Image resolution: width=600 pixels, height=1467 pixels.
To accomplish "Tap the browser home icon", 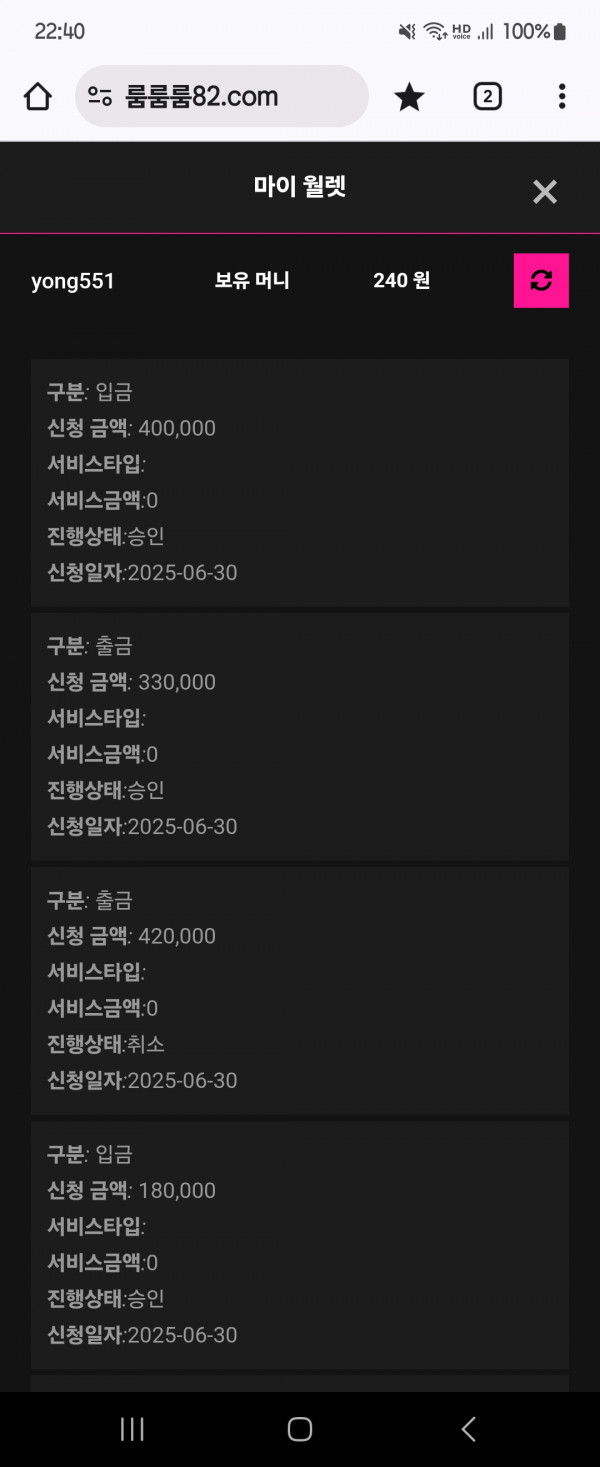I will pos(37,96).
